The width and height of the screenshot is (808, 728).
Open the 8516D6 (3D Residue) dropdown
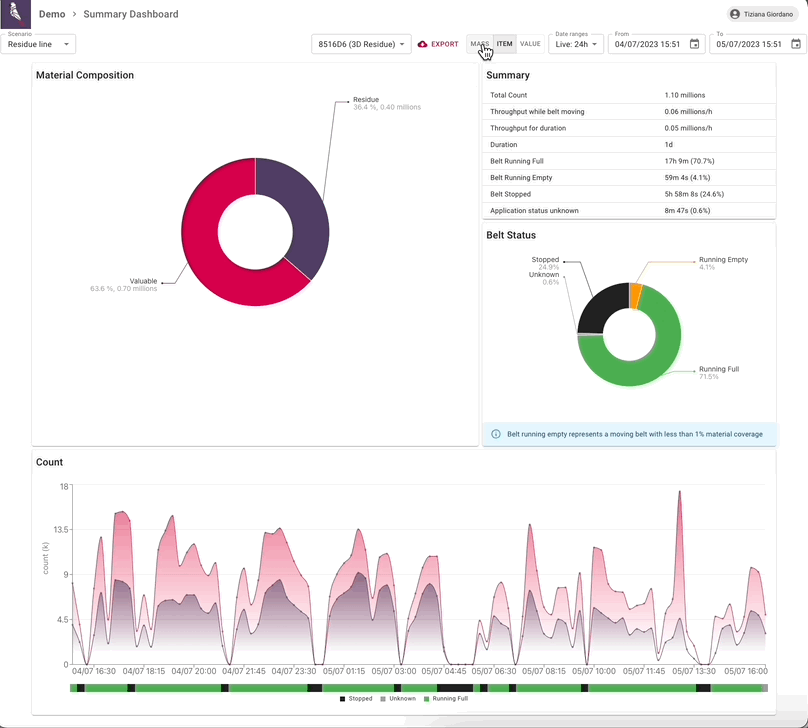click(361, 44)
